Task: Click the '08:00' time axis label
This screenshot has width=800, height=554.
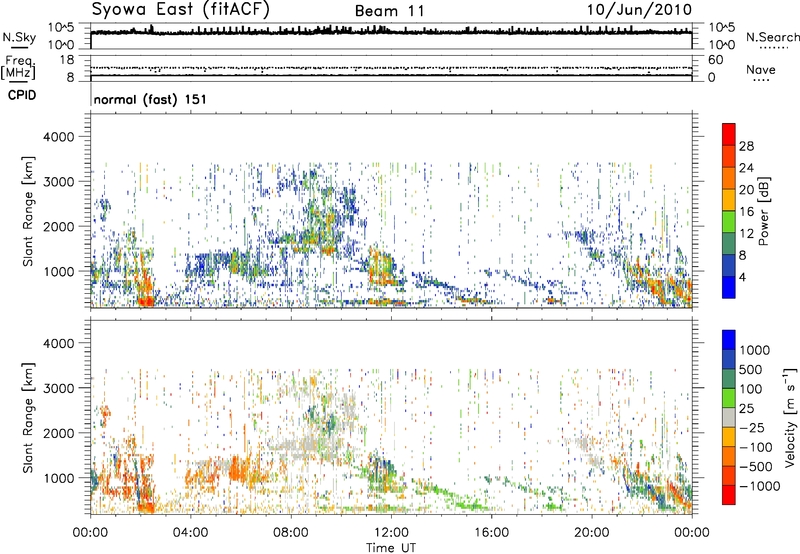Action: click(291, 533)
